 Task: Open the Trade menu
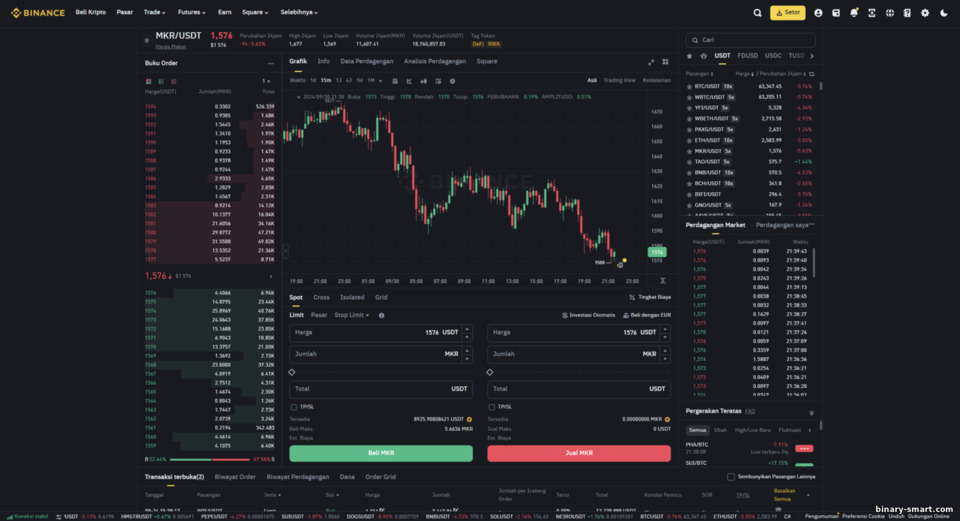(x=154, y=12)
